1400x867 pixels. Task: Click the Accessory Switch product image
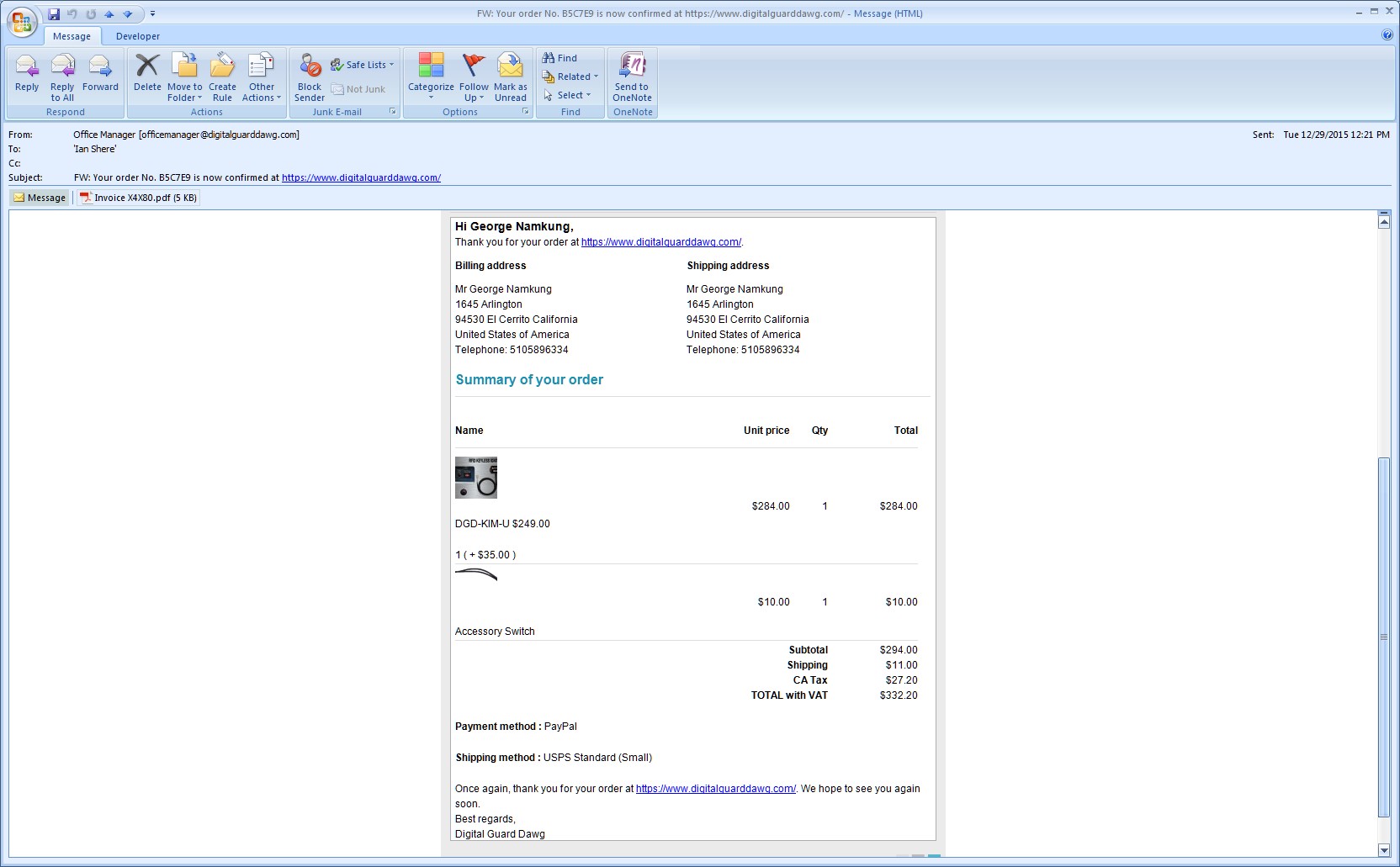tap(476, 575)
